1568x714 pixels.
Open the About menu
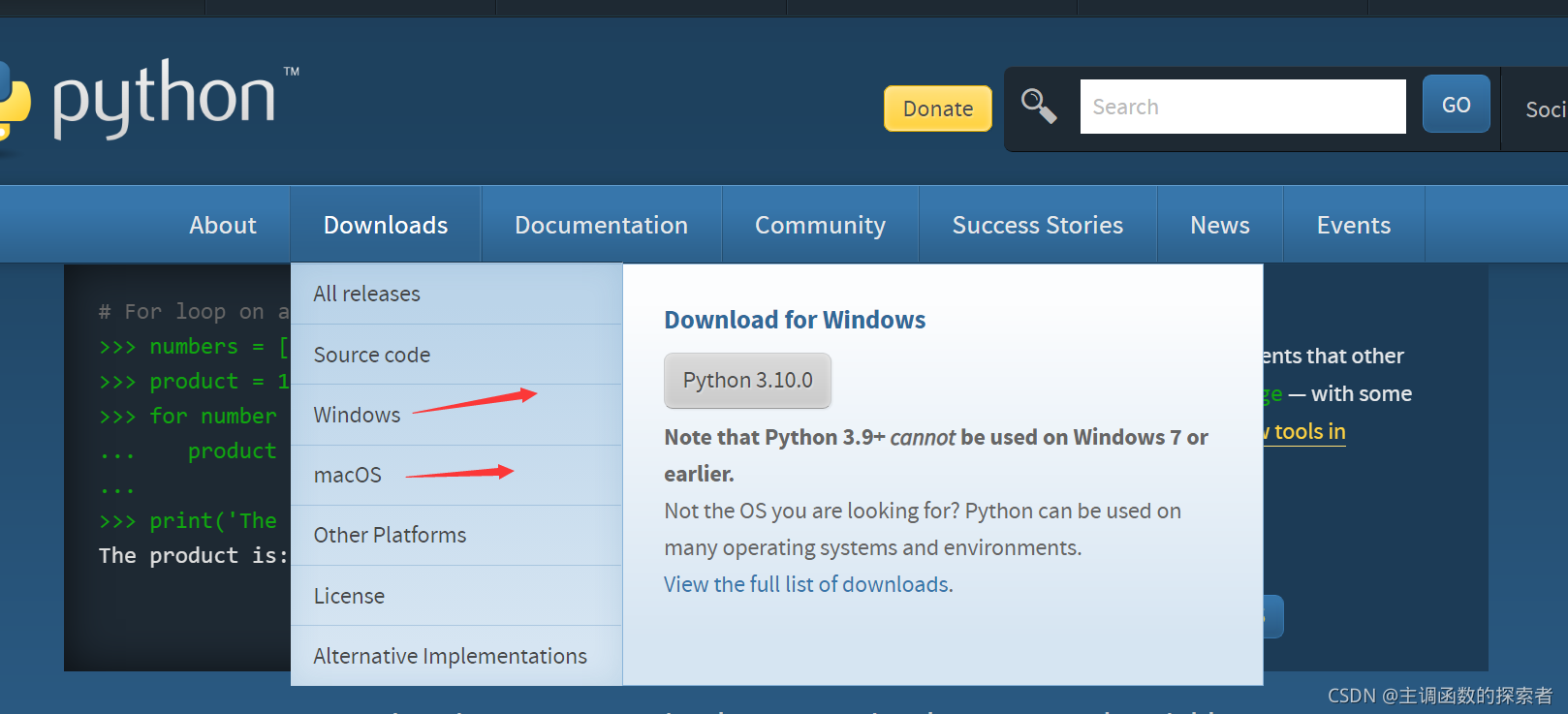[x=223, y=225]
